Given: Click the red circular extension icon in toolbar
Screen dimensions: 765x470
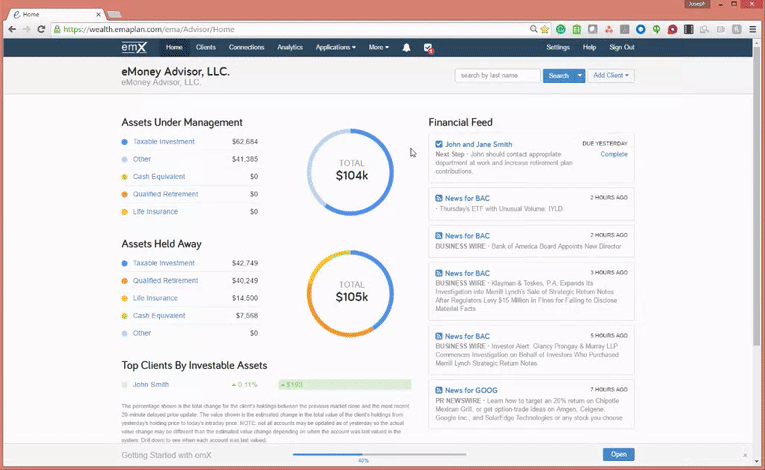Looking at the screenshot, I should coord(672,29).
